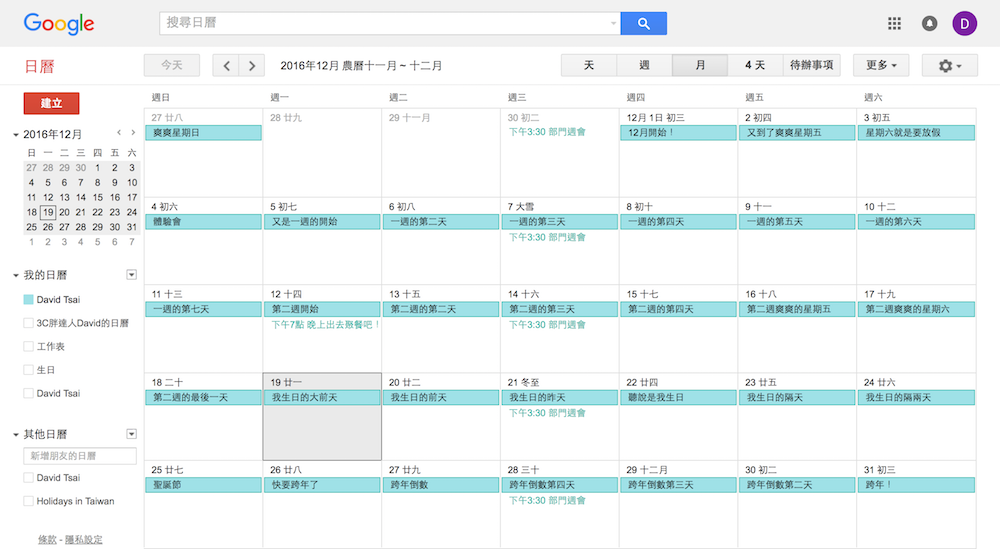
Task: Go to previous month with main toolbar arrow
Action: pos(227,66)
